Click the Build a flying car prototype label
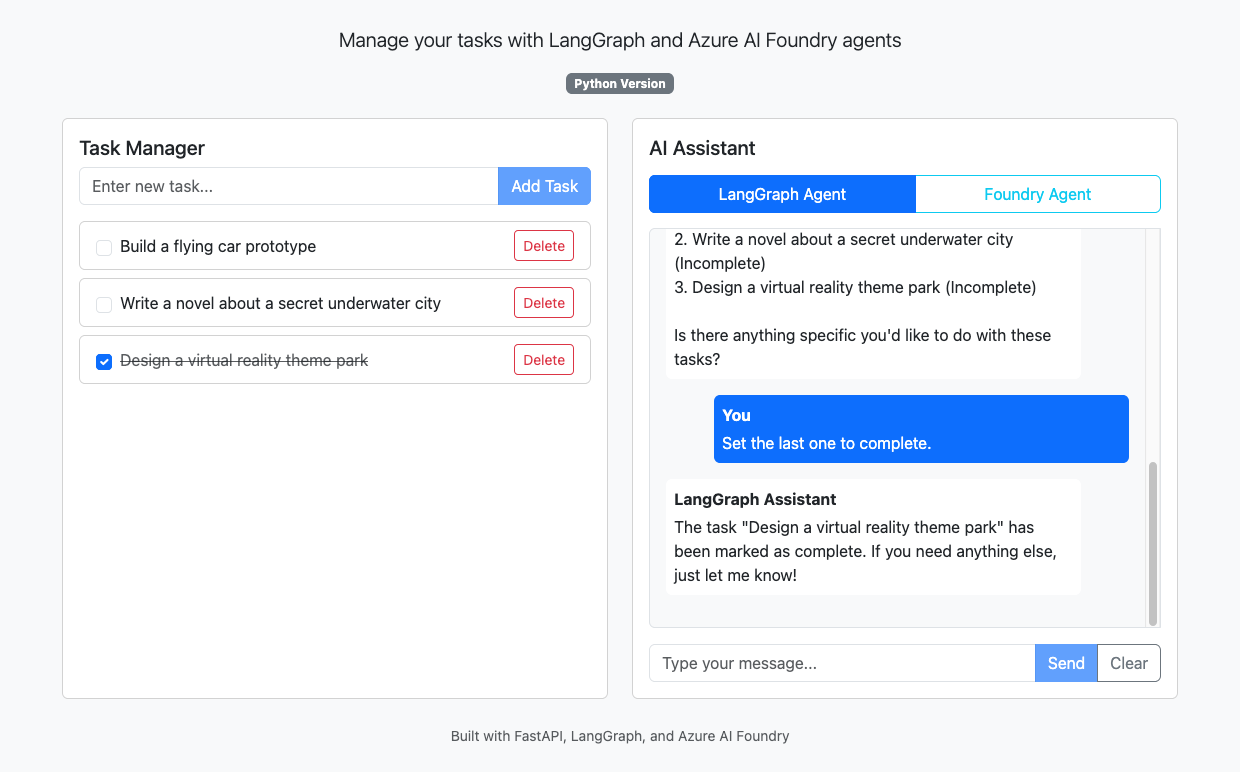Viewport: 1240px width, 772px height. [218, 247]
